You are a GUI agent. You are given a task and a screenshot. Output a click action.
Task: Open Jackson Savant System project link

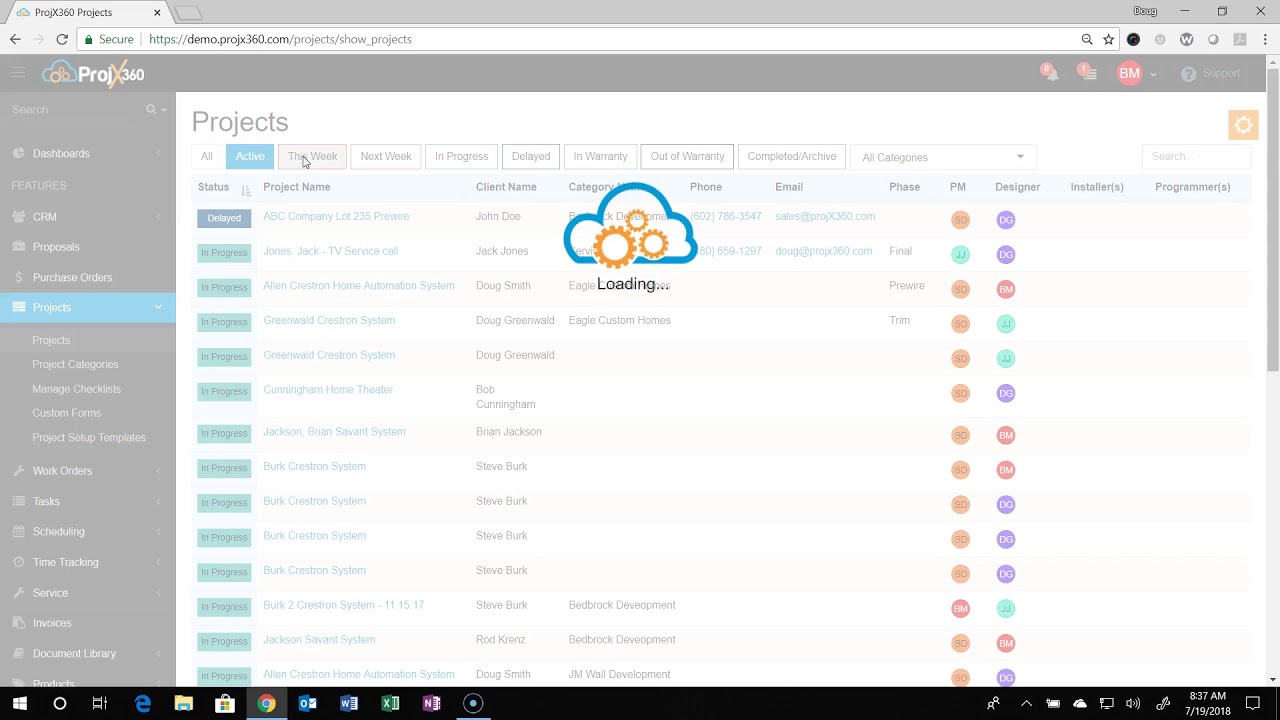(319, 640)
